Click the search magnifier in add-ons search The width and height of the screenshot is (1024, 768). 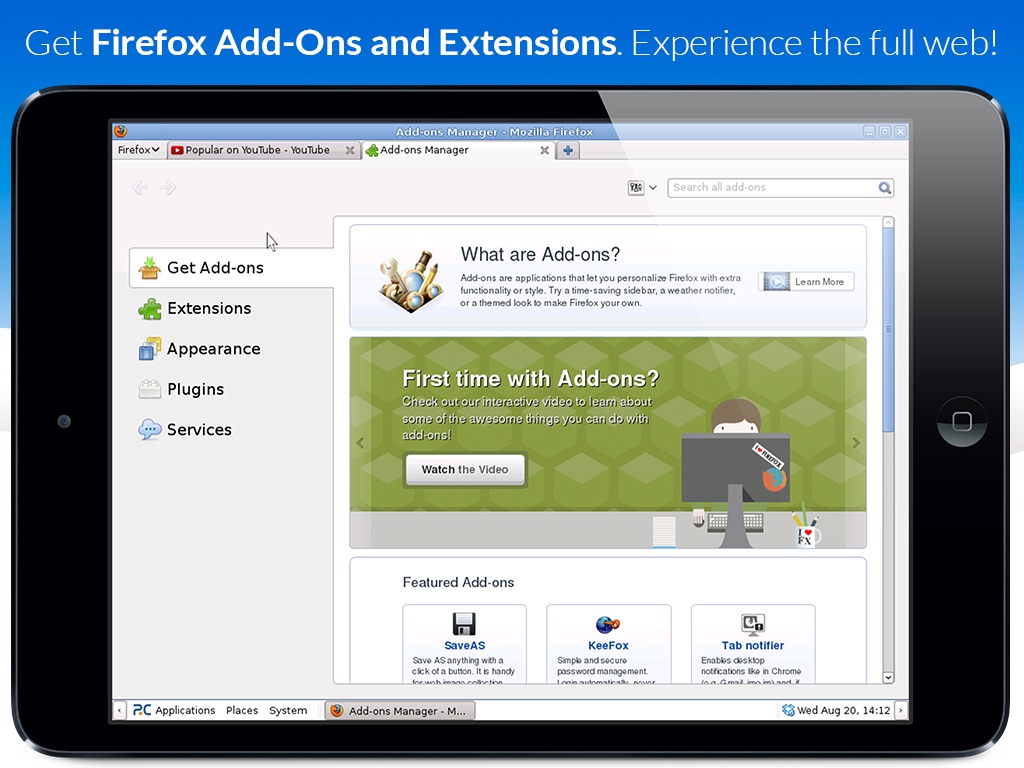884,188
